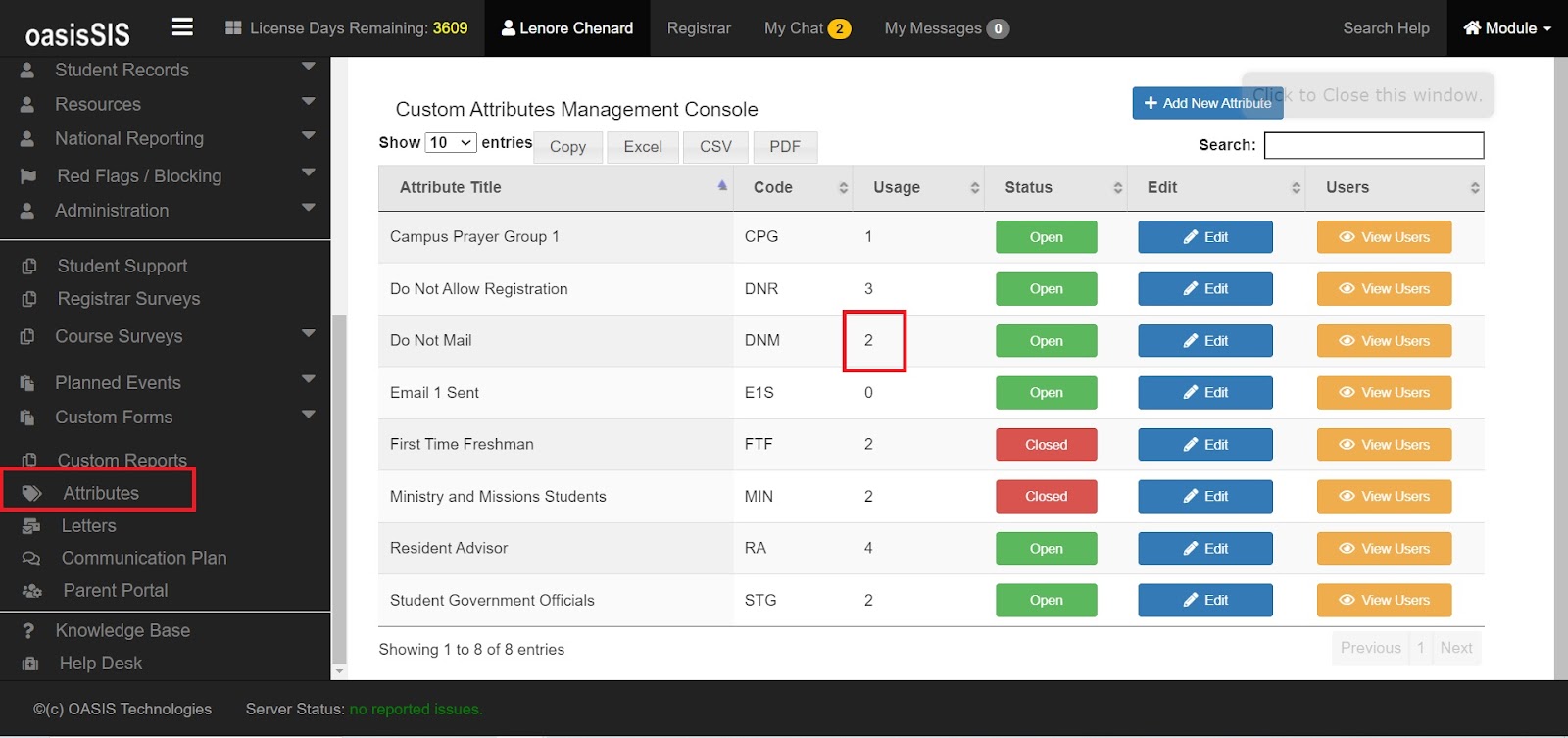Viewport: 1568px width, 738px height.
Task: Toggle Open status for Campus Prayer Group 1
Action: tap(1046, 237)
